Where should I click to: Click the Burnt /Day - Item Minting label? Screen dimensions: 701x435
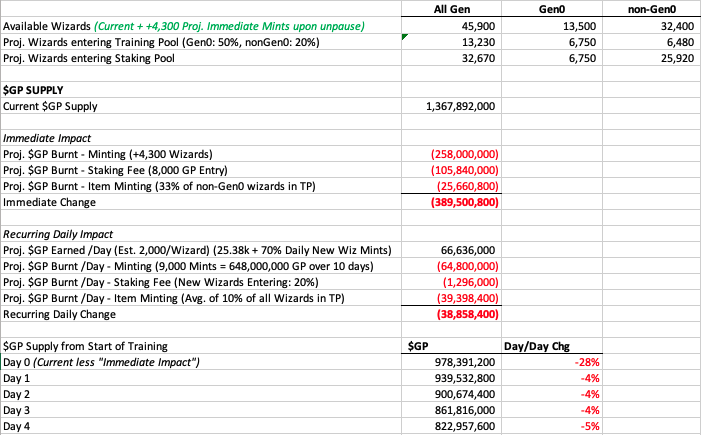point(174,298)
